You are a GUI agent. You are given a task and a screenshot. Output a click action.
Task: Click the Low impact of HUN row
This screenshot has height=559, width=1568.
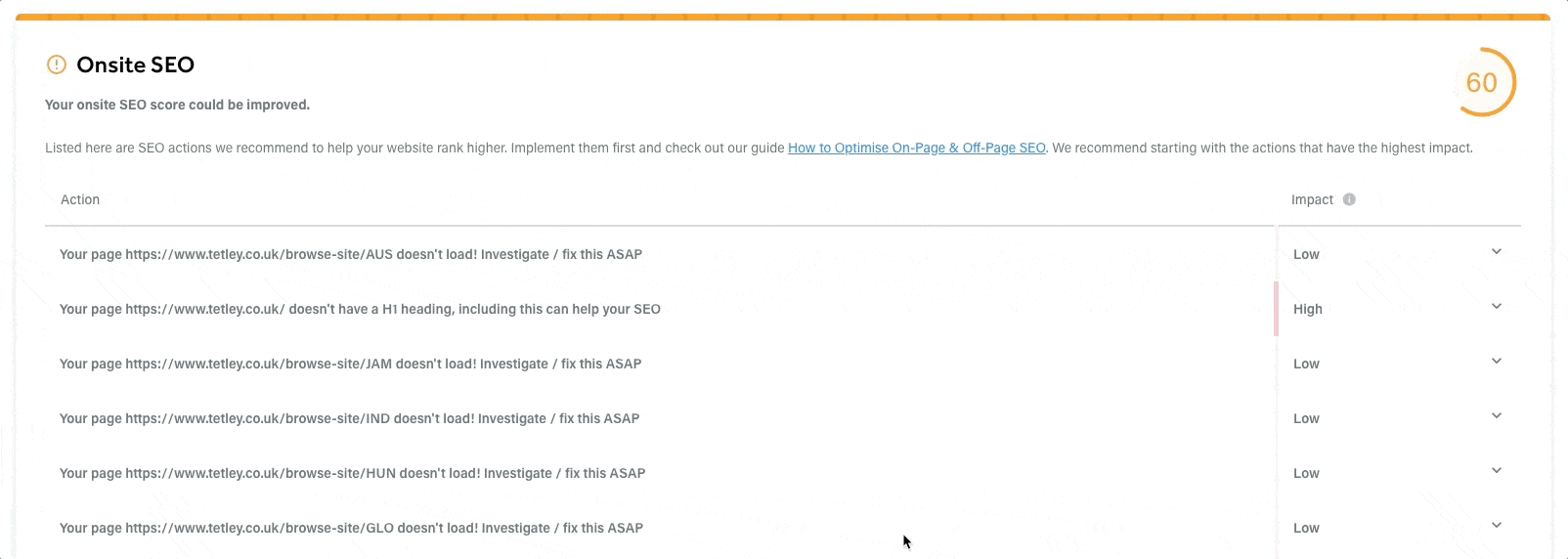tap(1306, 473)
